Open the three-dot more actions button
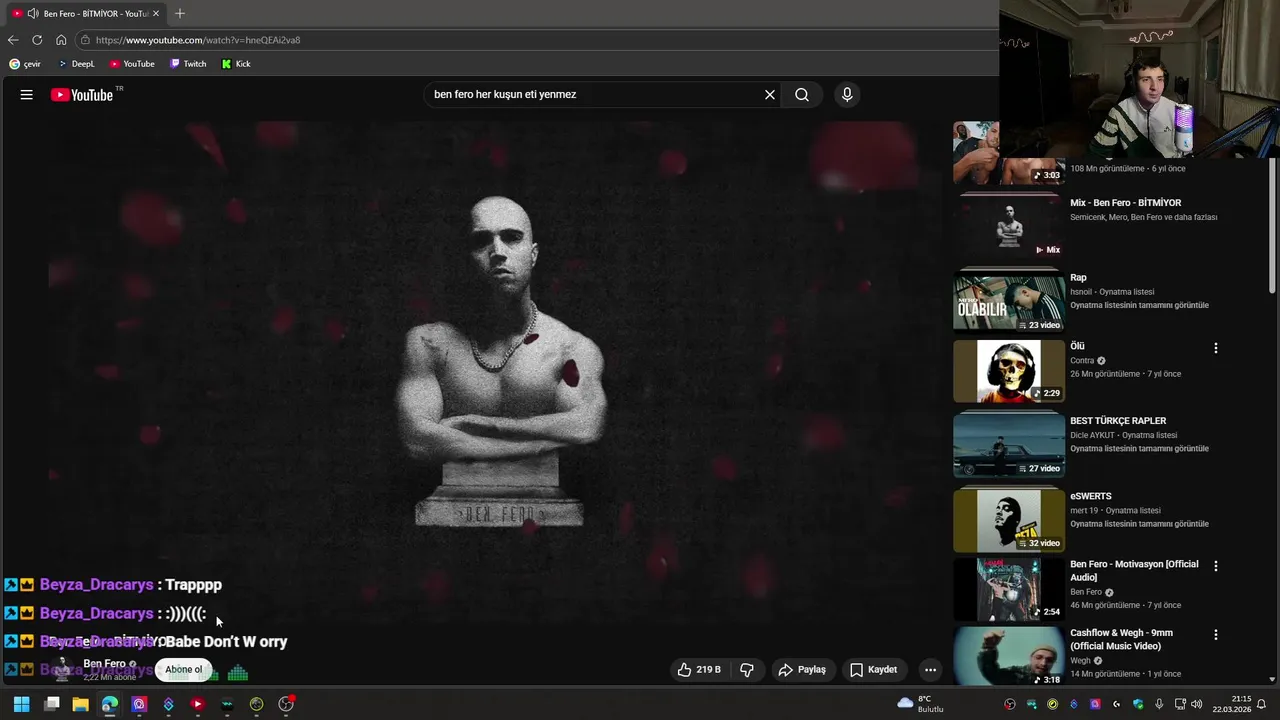Viewport: 1280px width, 720px height. pyautogui.click(x=930, y=670)
